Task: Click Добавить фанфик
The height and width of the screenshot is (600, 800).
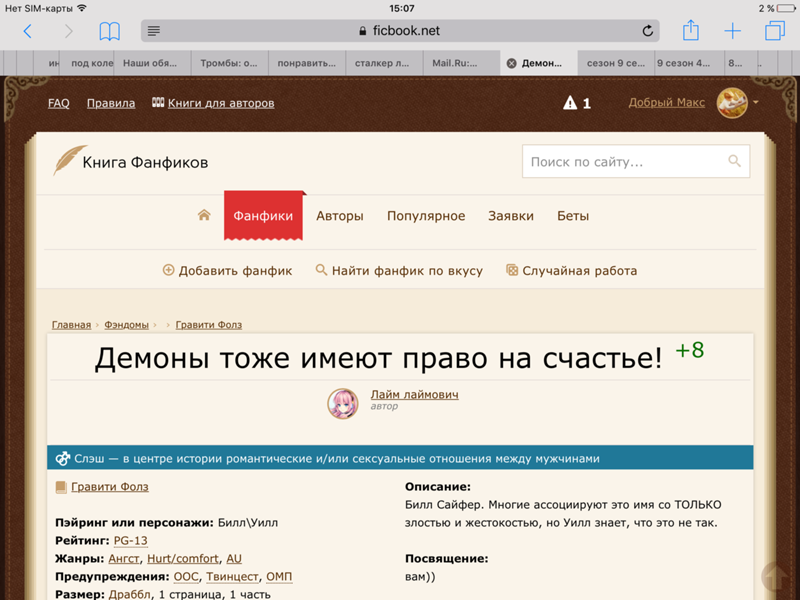Action: tap(227, 270)
